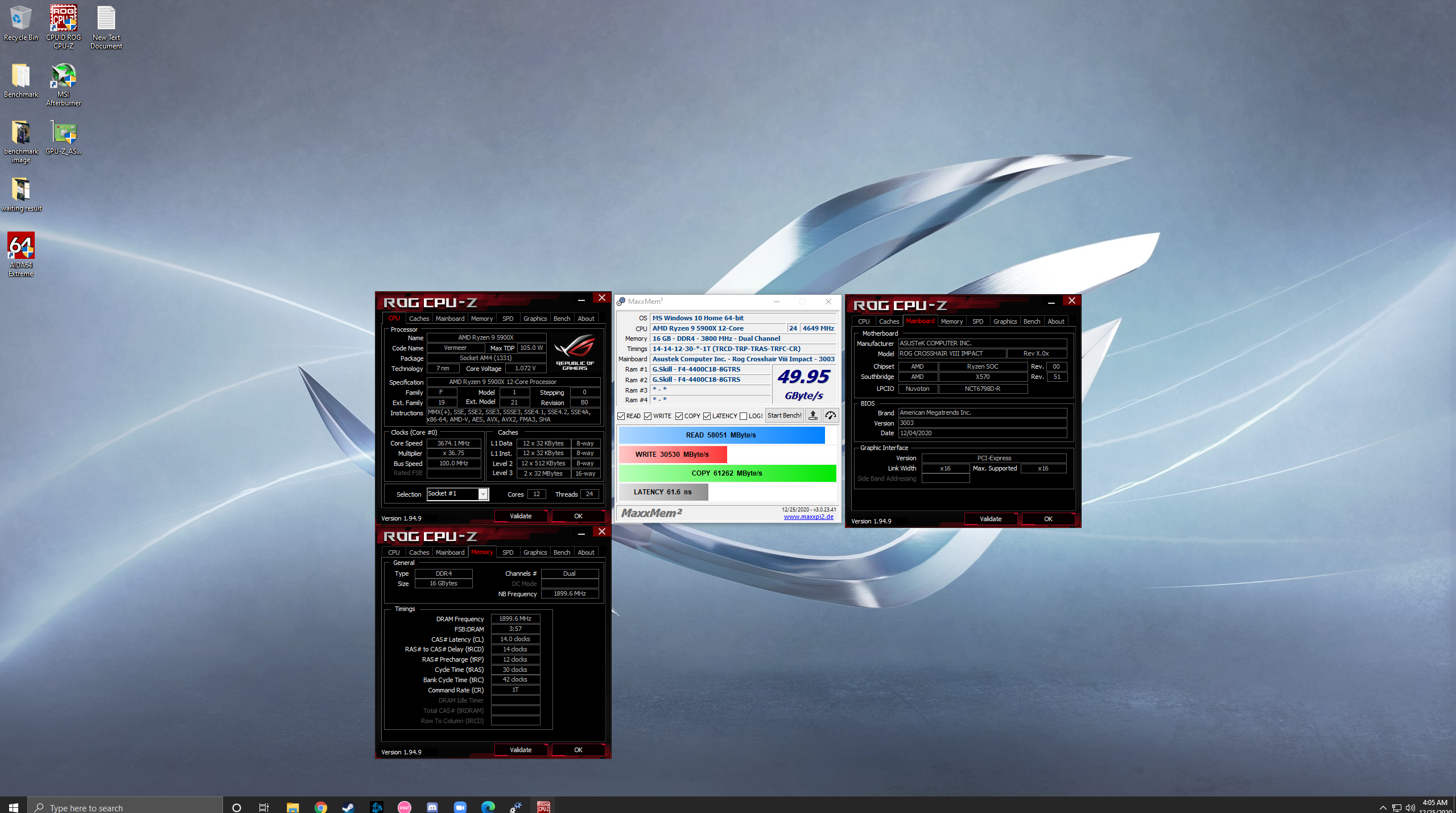Open Mainboard tab in top-left CPU-Z
The height and width of the screenshot is (813, 1456).
pyautogui.click(x=449, y=319)
